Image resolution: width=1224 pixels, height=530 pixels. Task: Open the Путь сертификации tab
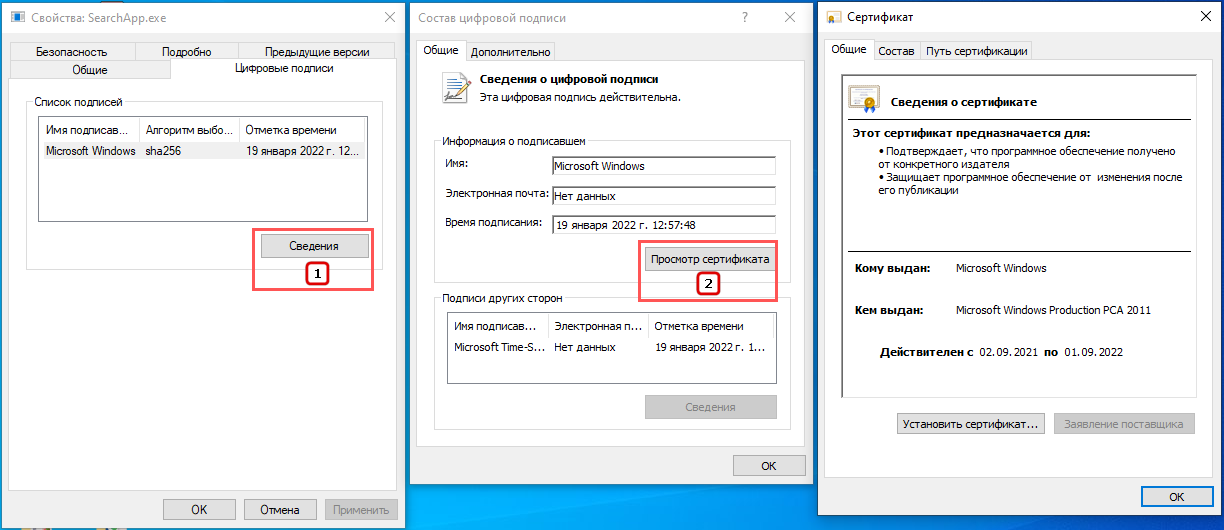click(976, 51)
